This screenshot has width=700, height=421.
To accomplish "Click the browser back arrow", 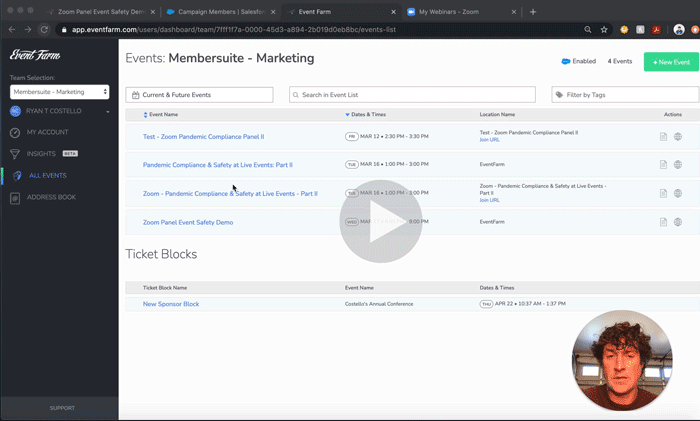I will [x=12, y=29].
